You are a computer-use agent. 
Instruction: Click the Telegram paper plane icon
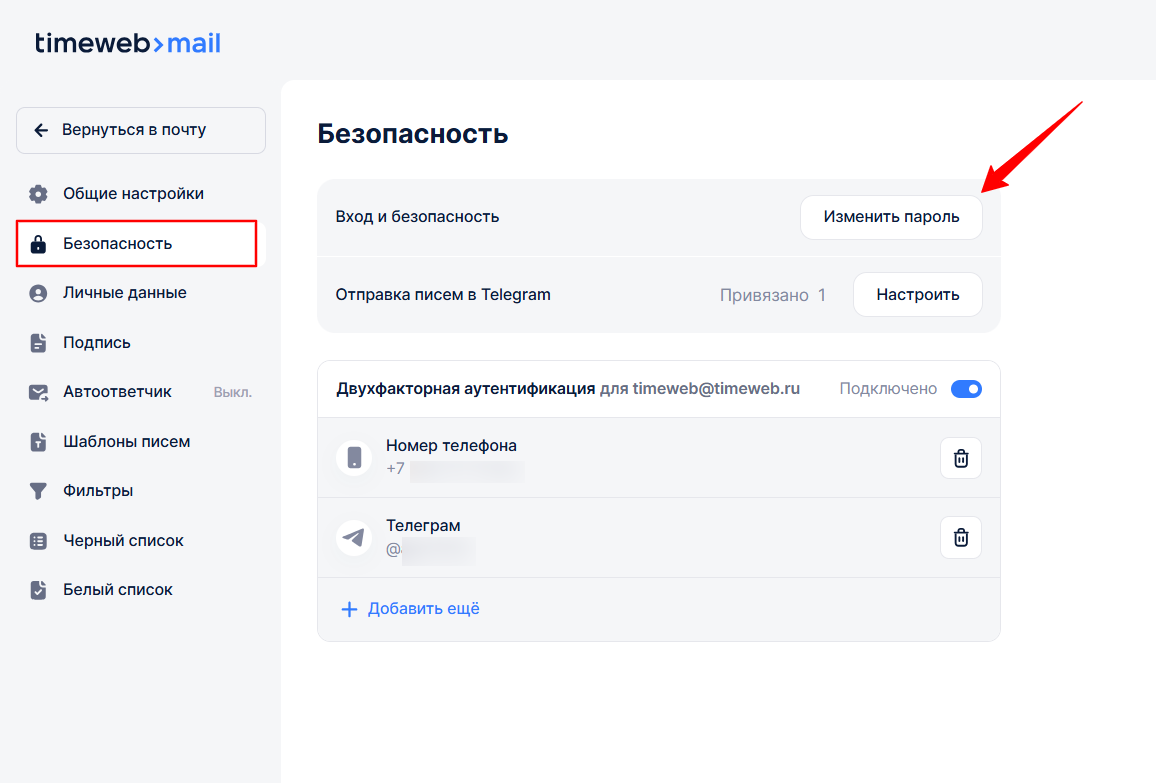(x=354, y=538)
